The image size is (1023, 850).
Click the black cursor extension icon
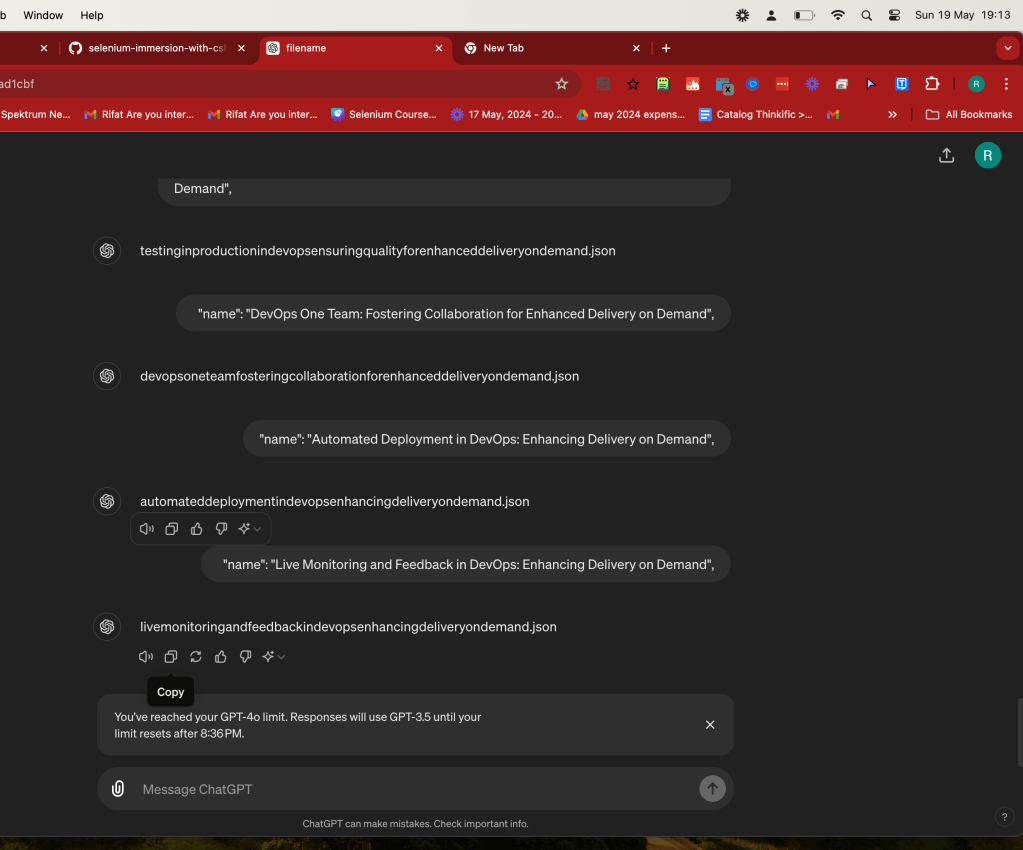click(x=871, y=83)
